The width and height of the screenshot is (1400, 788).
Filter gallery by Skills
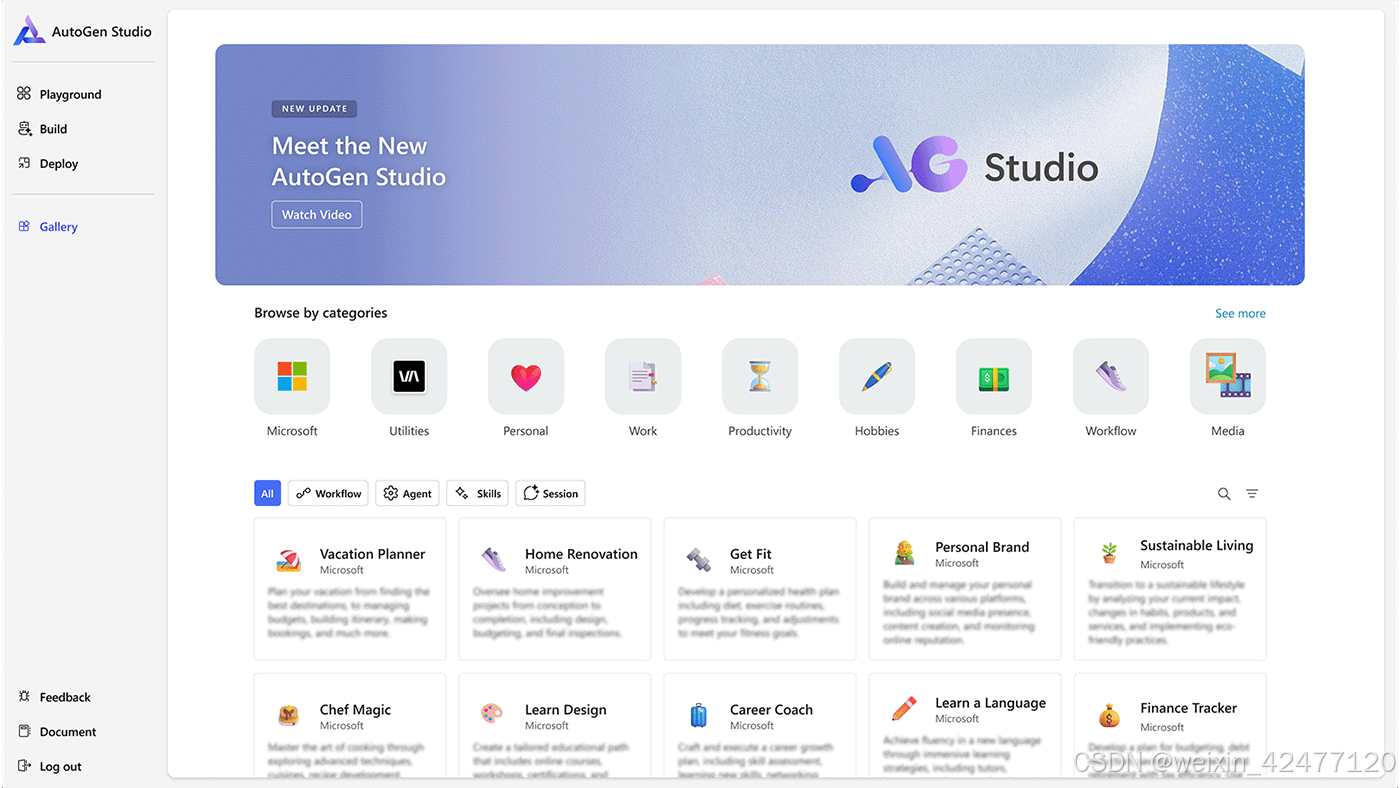477,493
